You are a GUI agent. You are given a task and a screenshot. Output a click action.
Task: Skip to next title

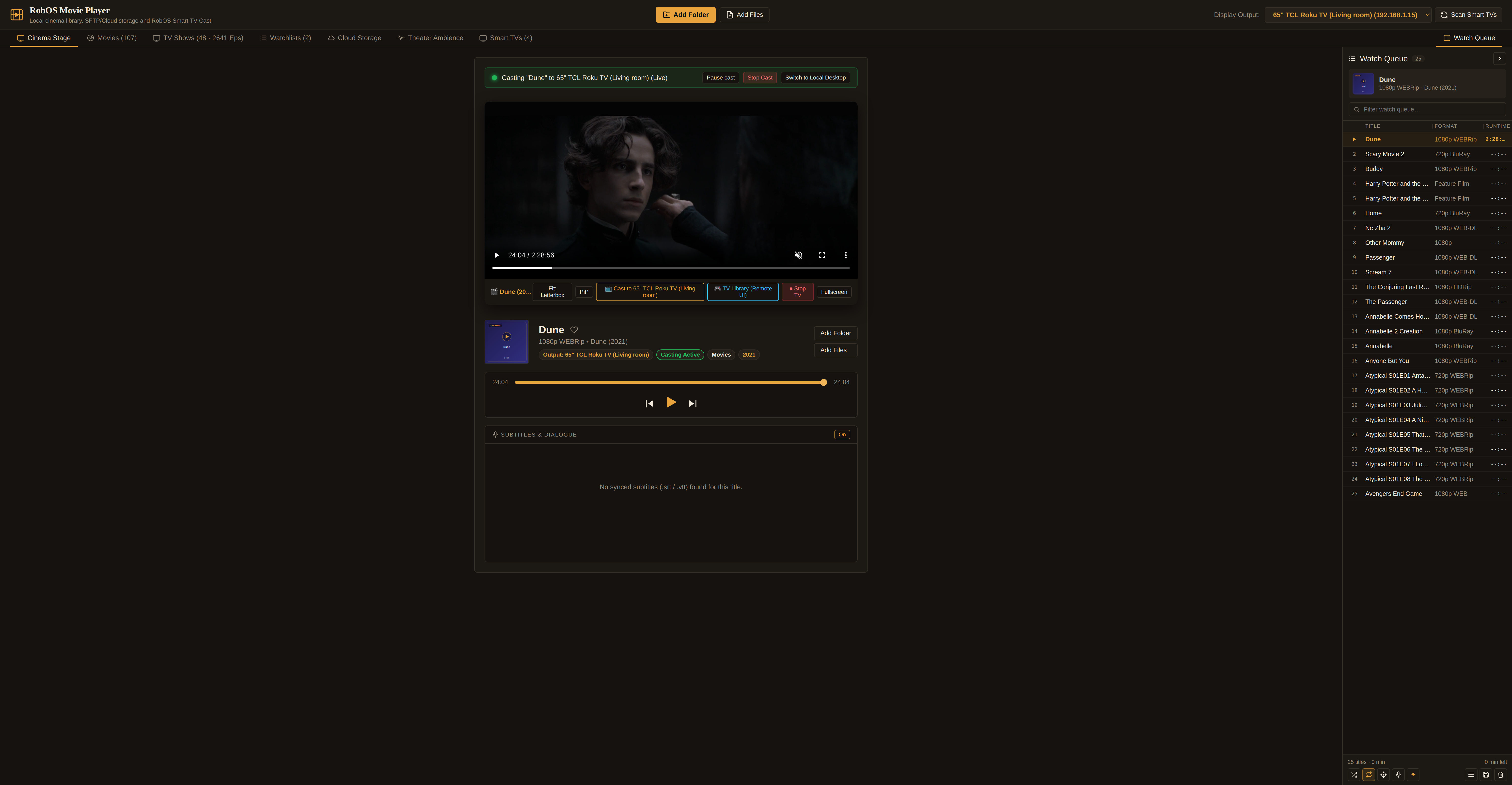(x=693, y=403)
